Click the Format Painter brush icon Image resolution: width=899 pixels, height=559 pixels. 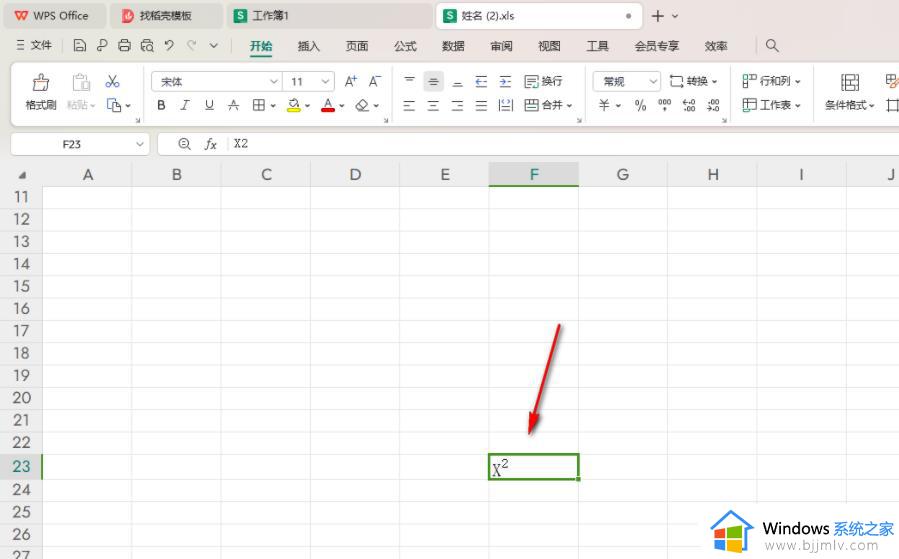click(41, 83)
